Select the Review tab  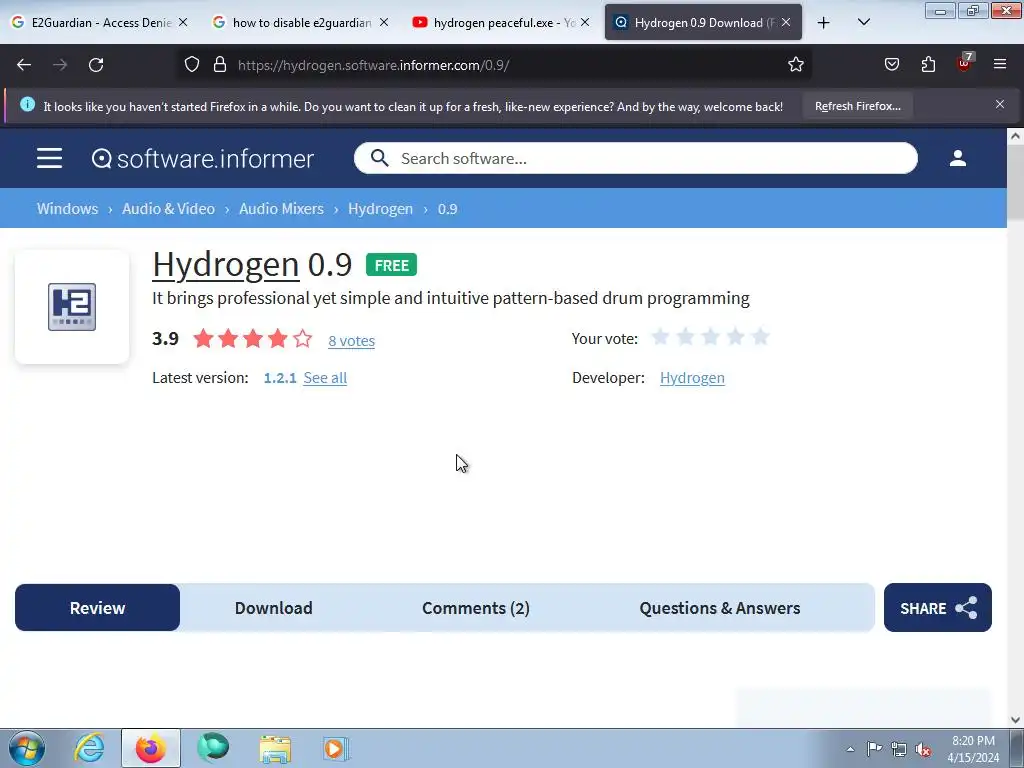coord(97,608)
